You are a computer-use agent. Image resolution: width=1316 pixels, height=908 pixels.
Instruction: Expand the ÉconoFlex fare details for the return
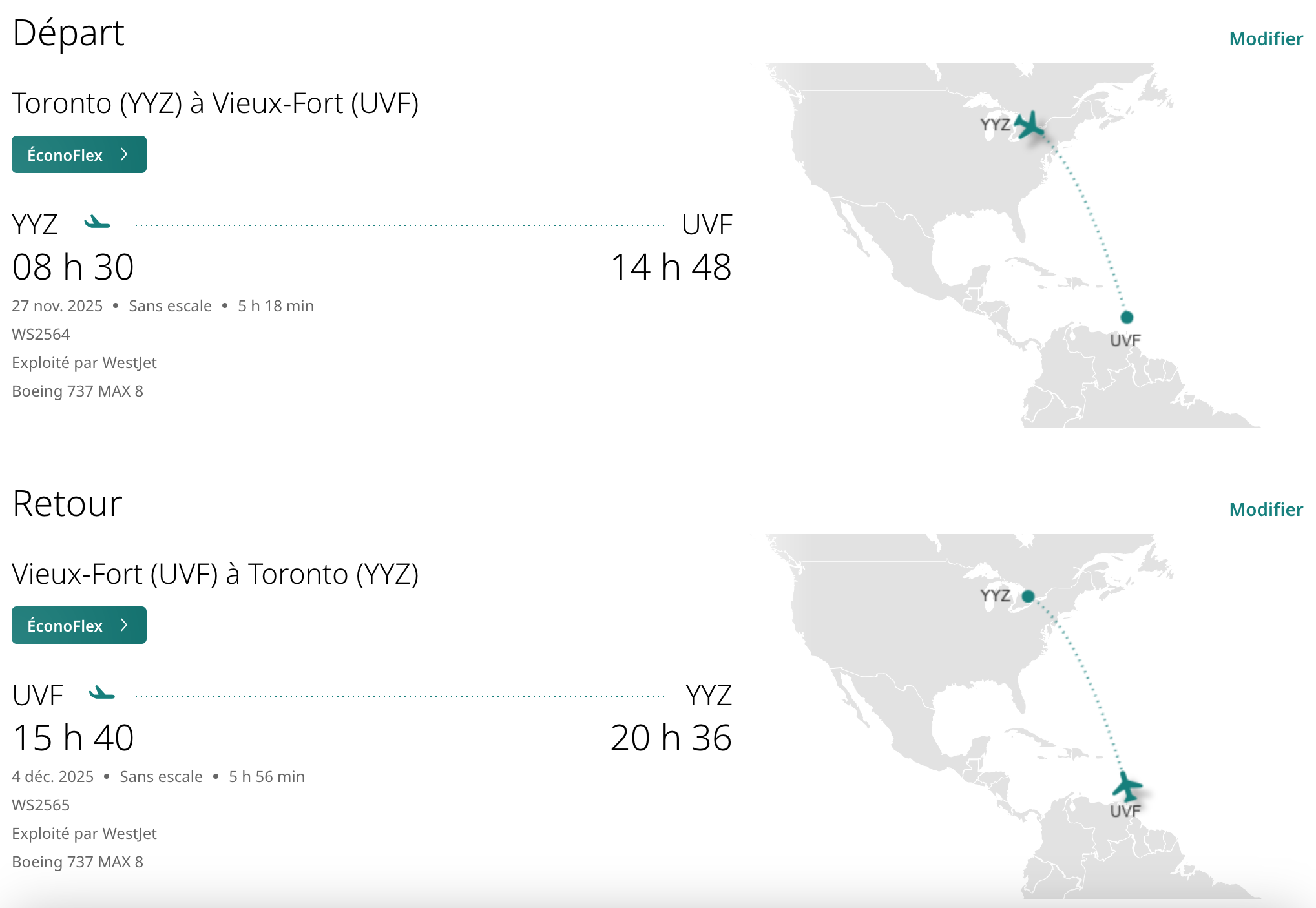coord(78,625)
